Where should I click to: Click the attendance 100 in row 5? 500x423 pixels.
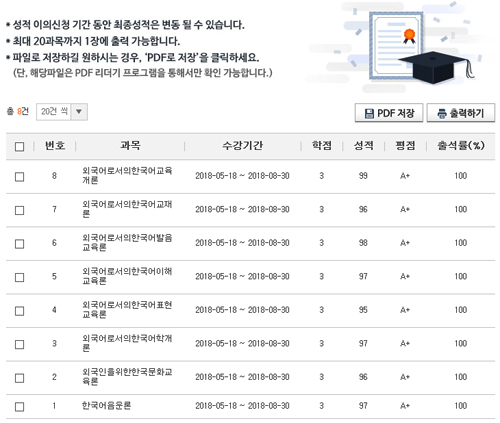461,276
